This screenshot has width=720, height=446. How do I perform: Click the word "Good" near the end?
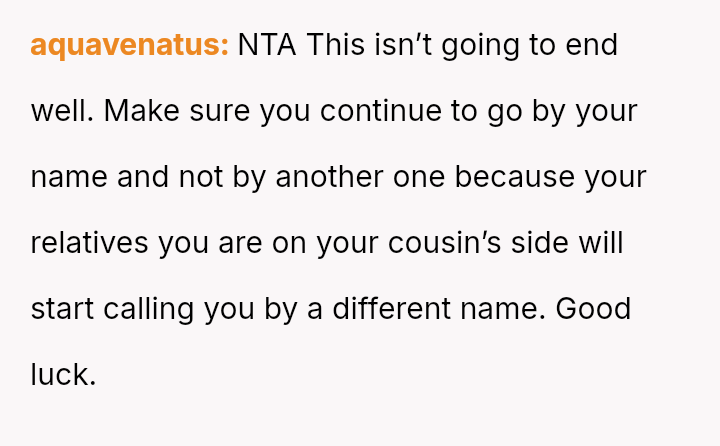click(594, 309)
